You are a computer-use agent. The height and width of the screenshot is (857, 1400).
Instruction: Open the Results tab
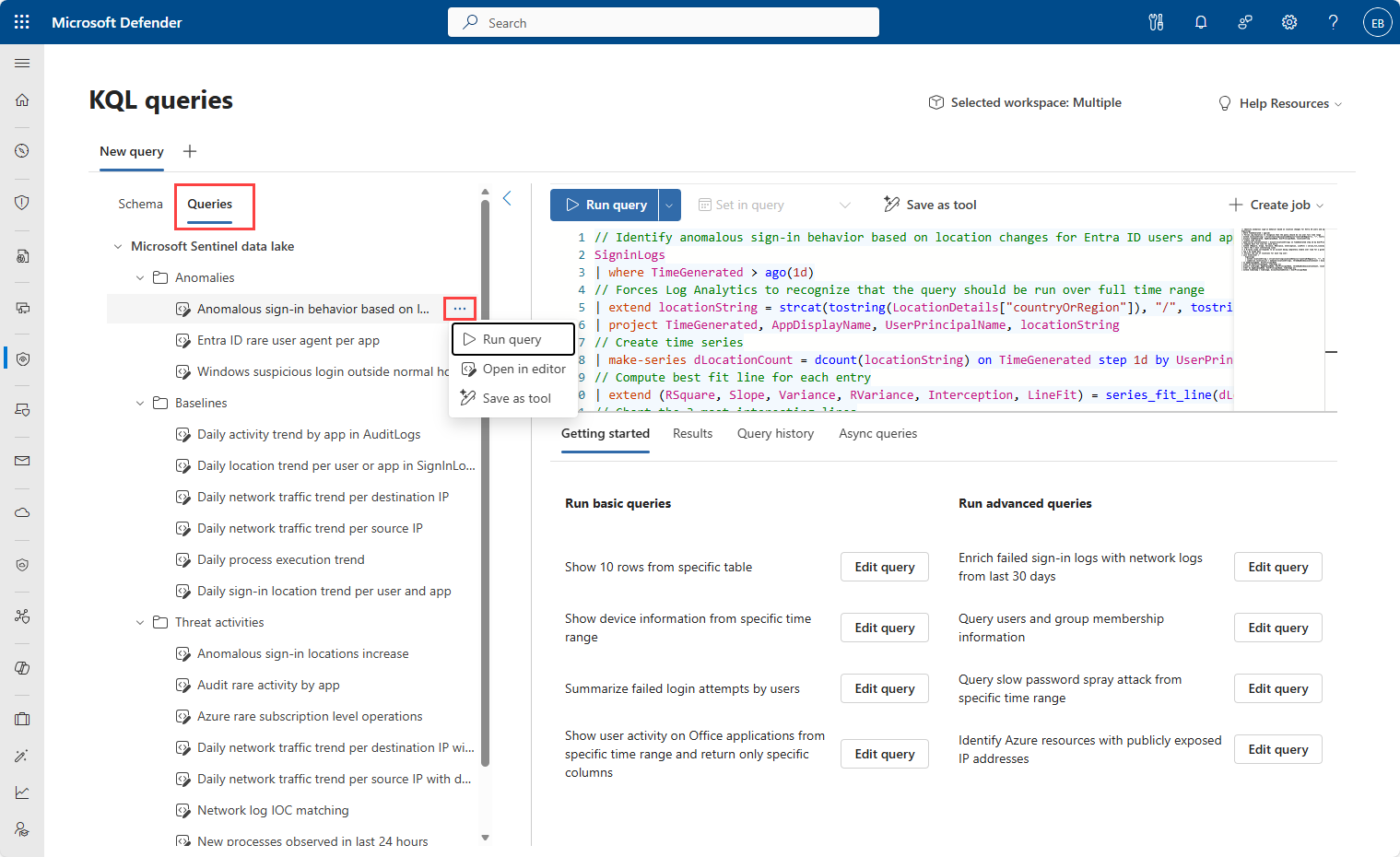692,433
